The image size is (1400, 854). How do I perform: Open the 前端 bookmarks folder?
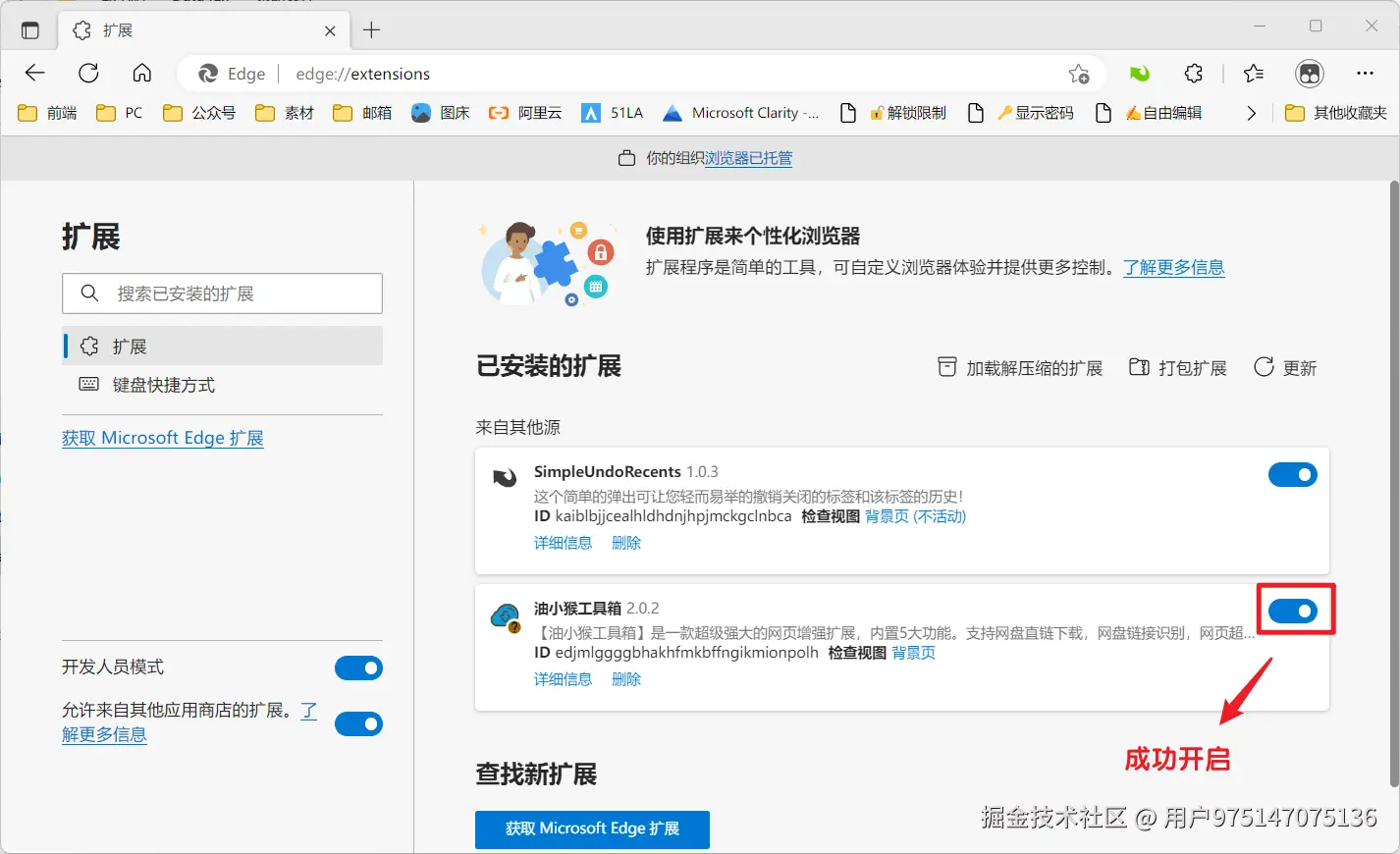point(47,113)
